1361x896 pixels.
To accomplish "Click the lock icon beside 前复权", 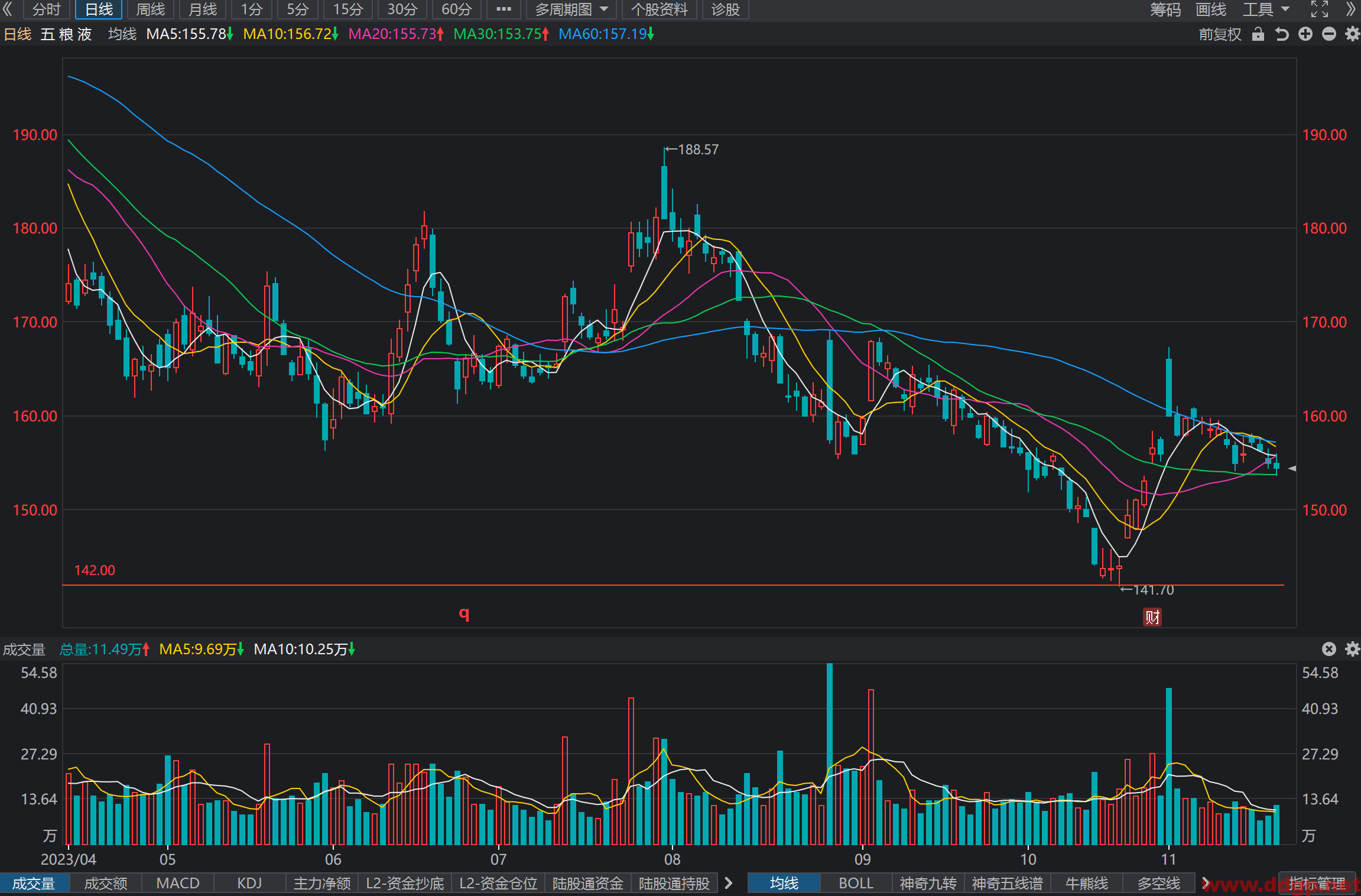I will [1258, 34].
